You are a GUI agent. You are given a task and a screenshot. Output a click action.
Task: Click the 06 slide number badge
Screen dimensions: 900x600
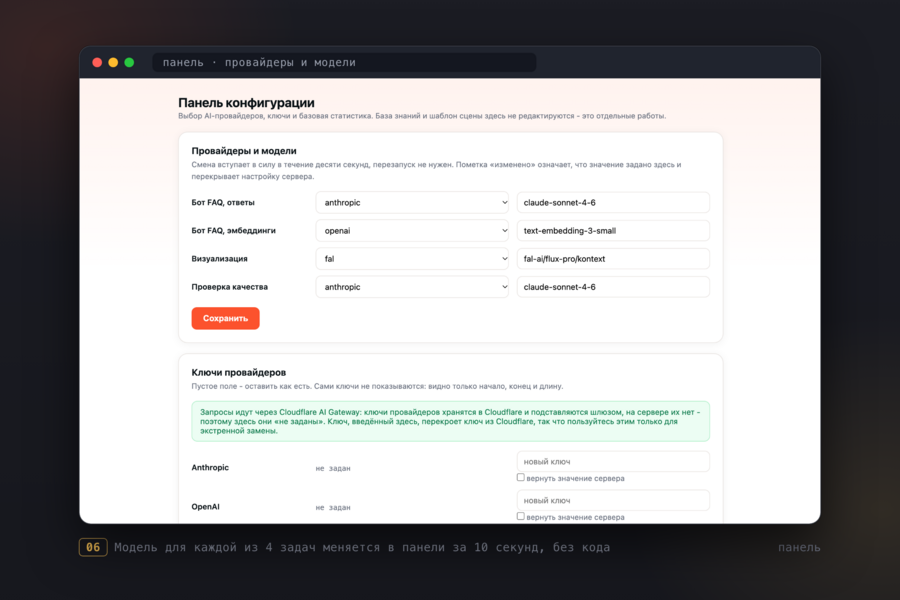93,547
